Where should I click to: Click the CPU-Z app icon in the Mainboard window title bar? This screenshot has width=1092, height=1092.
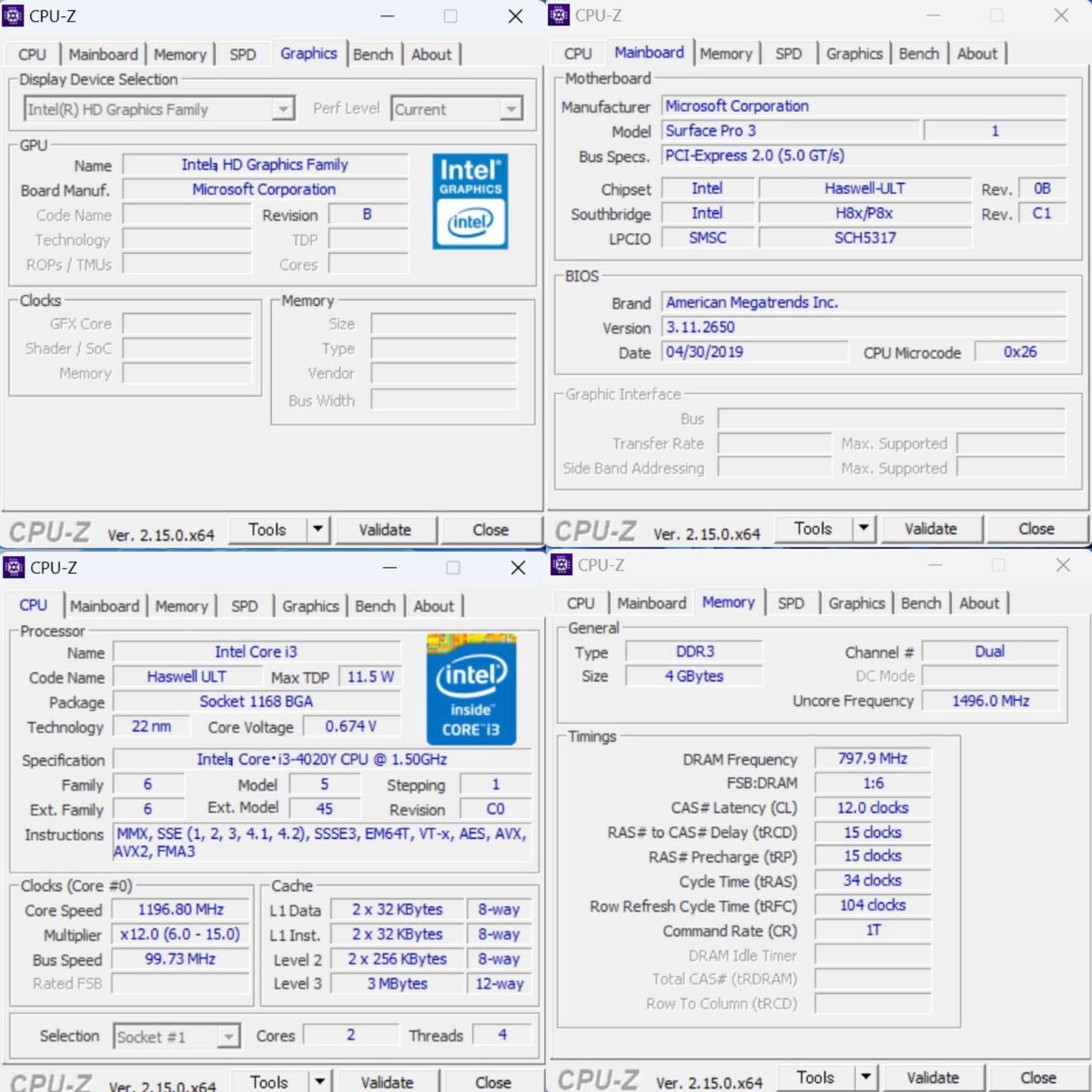(560, 15)
